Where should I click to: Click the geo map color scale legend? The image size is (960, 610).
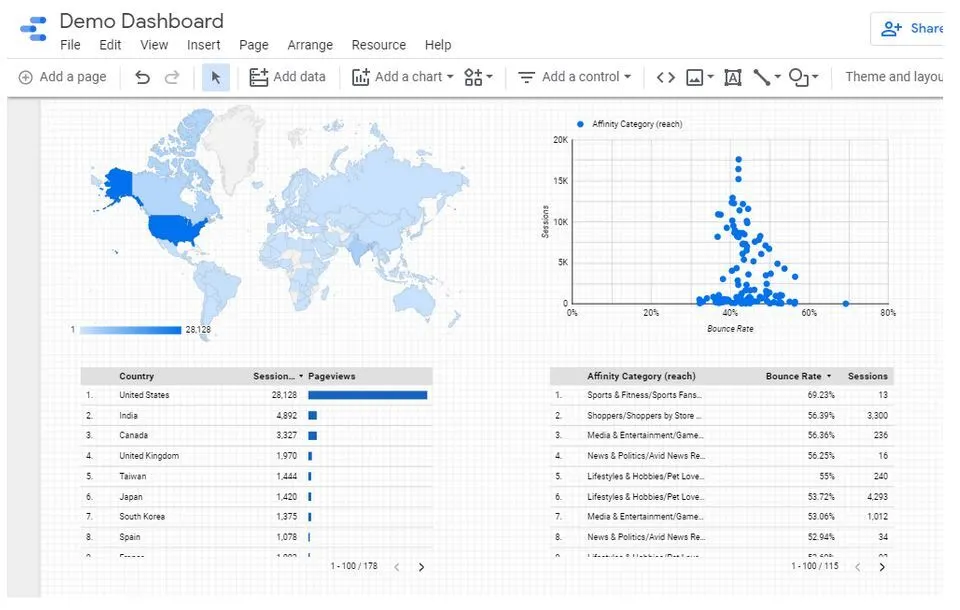click(130, 330)
